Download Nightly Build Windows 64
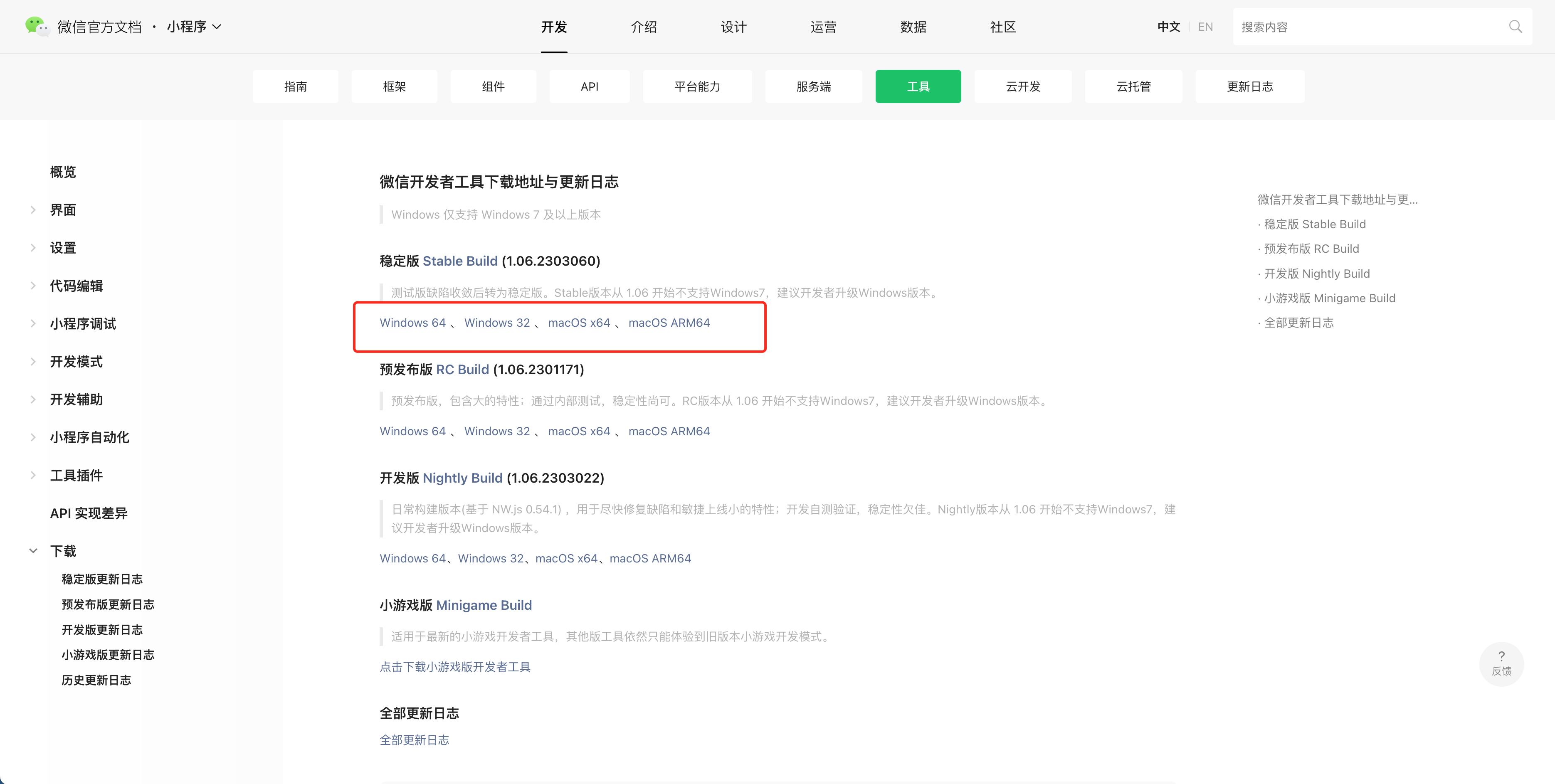Screen dimensions: 1555x784 (x=412, y=558)
